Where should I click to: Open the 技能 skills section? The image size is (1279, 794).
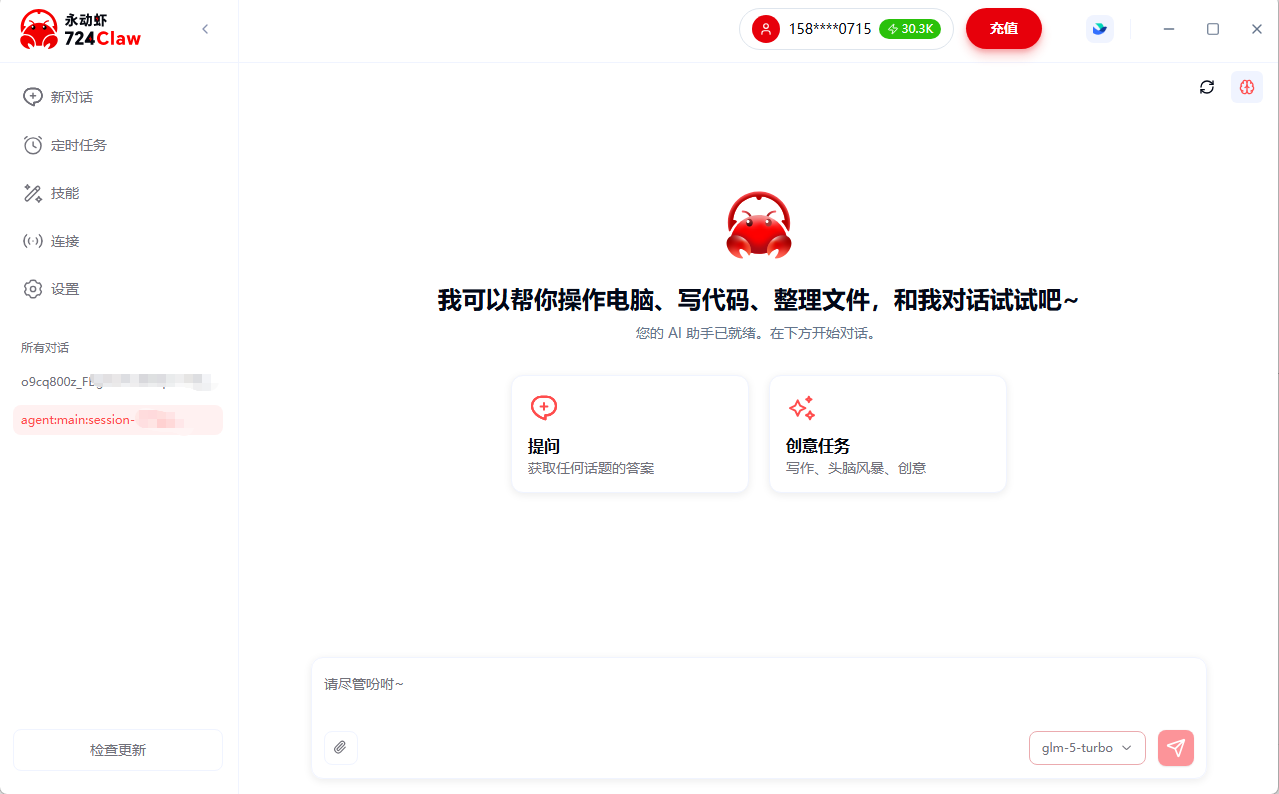coord(63,192)
